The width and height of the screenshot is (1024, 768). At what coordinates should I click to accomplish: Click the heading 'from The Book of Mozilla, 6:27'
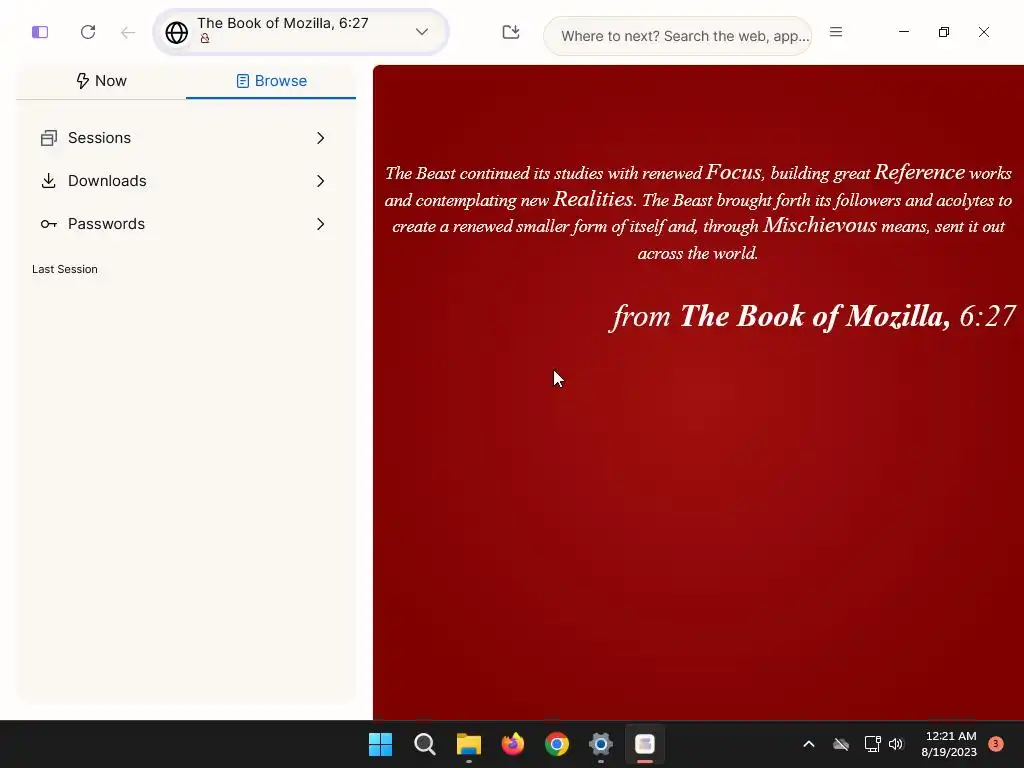pos(814,316)
